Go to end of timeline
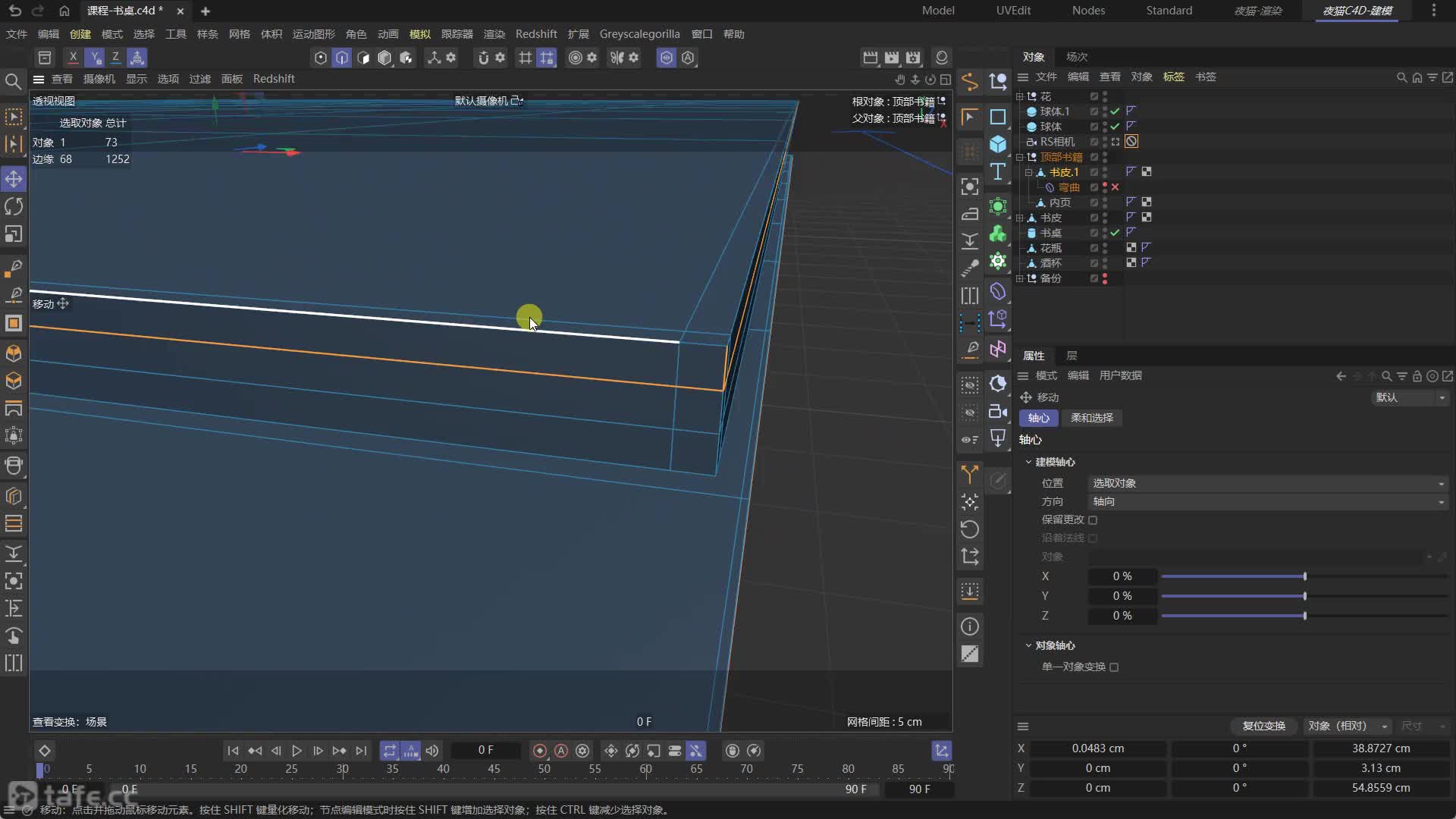Viewport: 1456px width, 819px height. (x=361, y=751)
